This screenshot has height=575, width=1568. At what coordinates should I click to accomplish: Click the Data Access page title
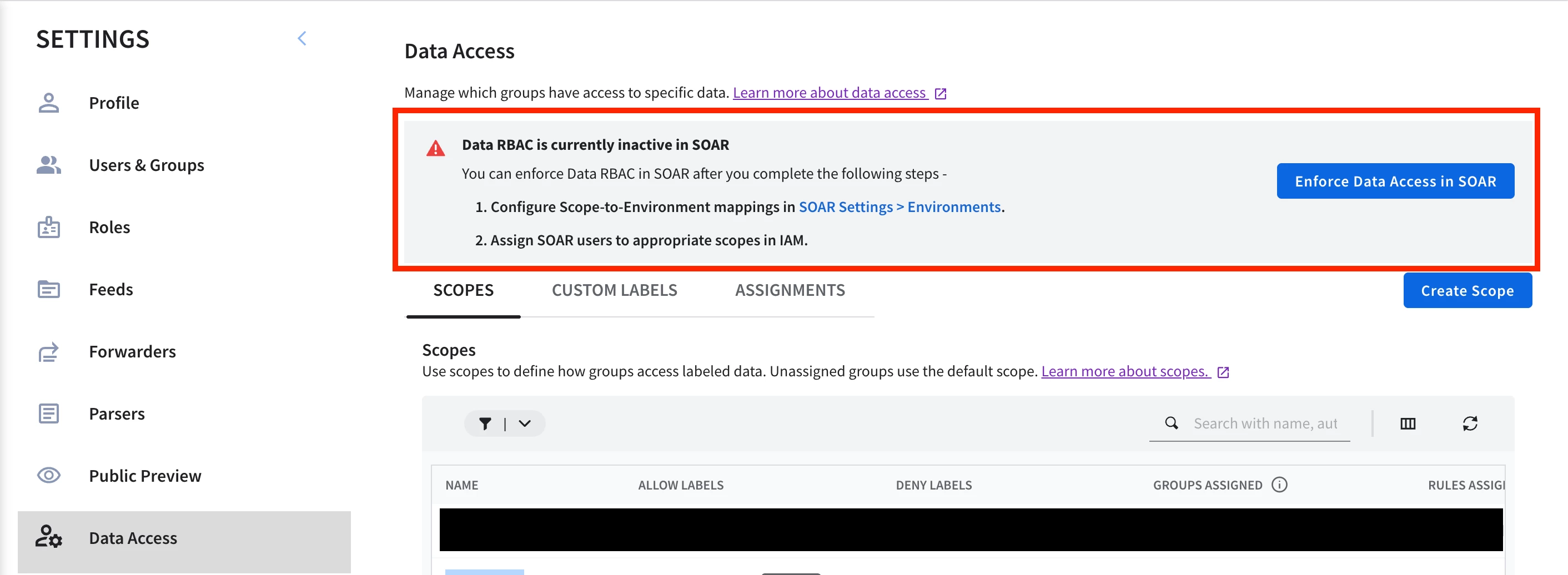[460, 51]
